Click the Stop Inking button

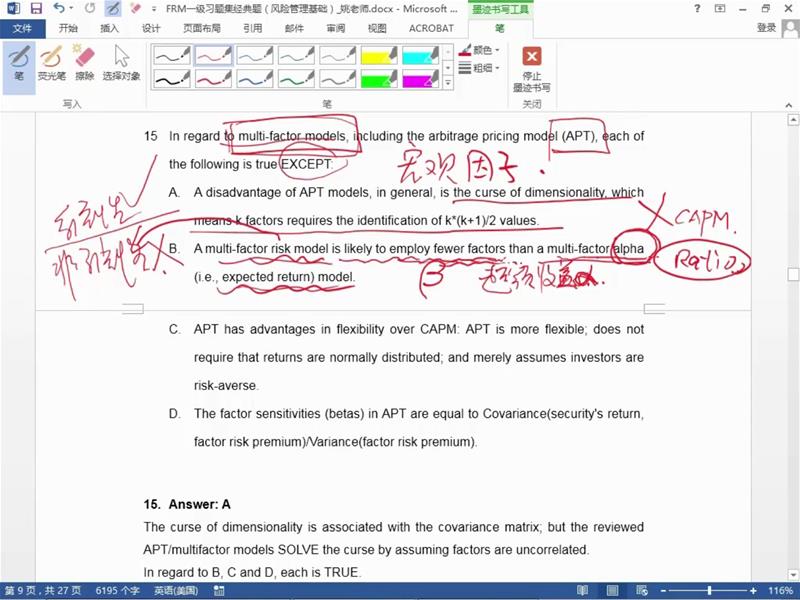tap(532, 66)
